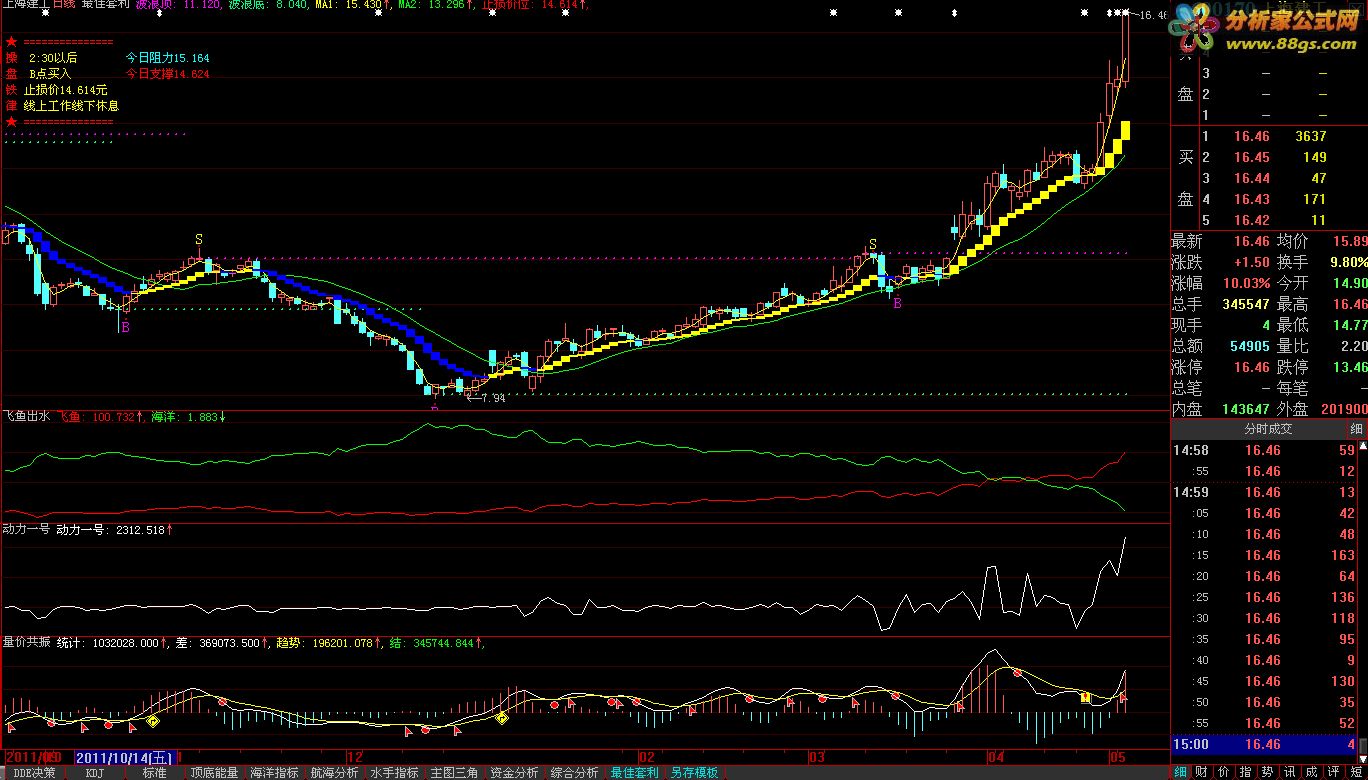Open the 顶底能量 indicator tab
The image size is (1368, 780).
click(215, 773)
